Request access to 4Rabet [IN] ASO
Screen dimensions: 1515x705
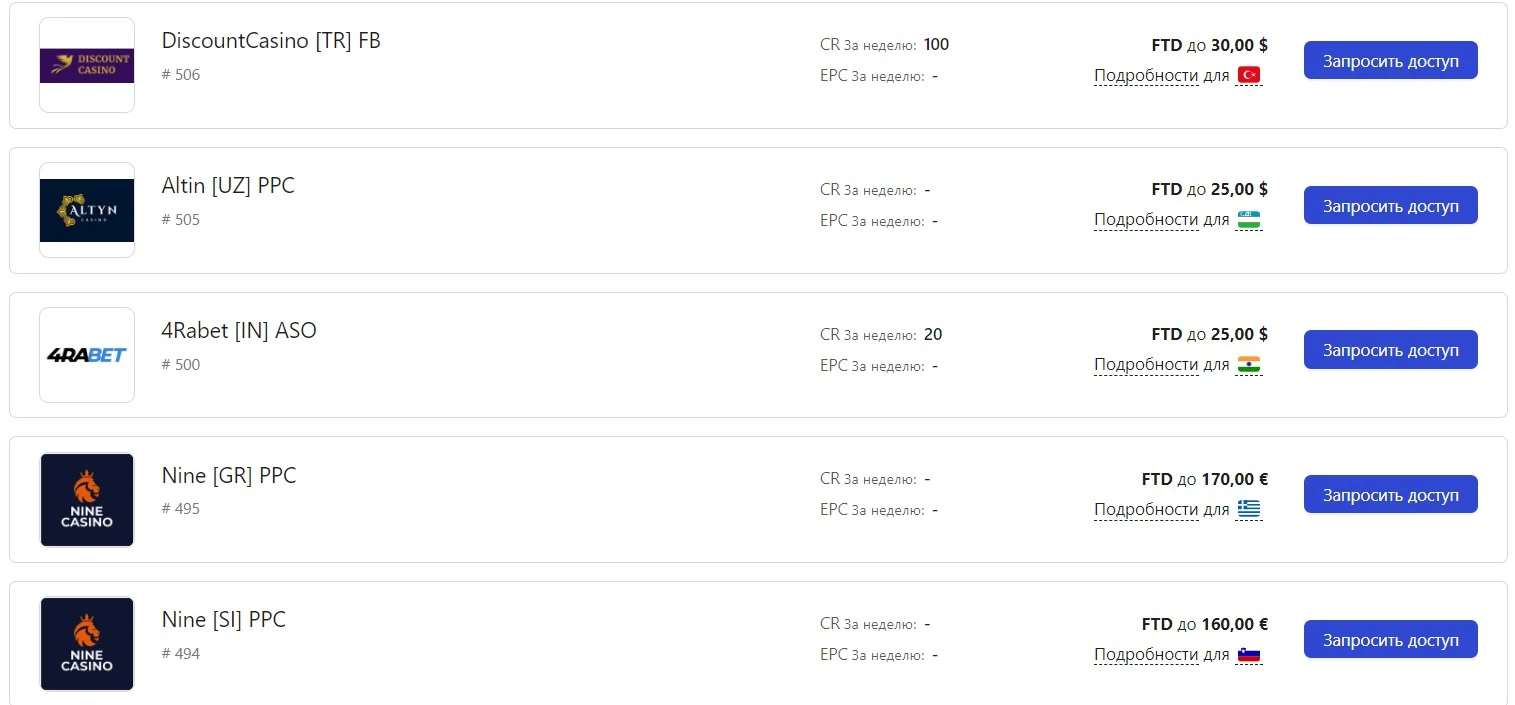pos(1390,350)
